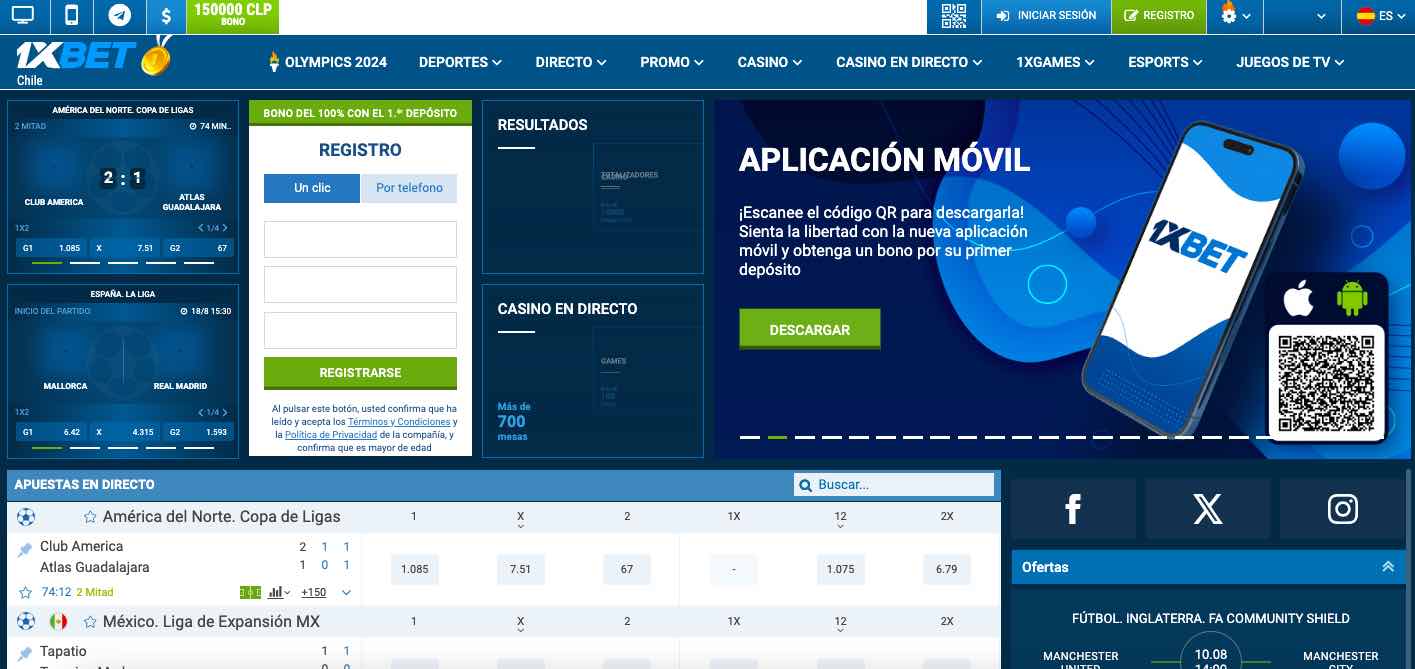Click the green Descargar button

[x=809, y=329]
